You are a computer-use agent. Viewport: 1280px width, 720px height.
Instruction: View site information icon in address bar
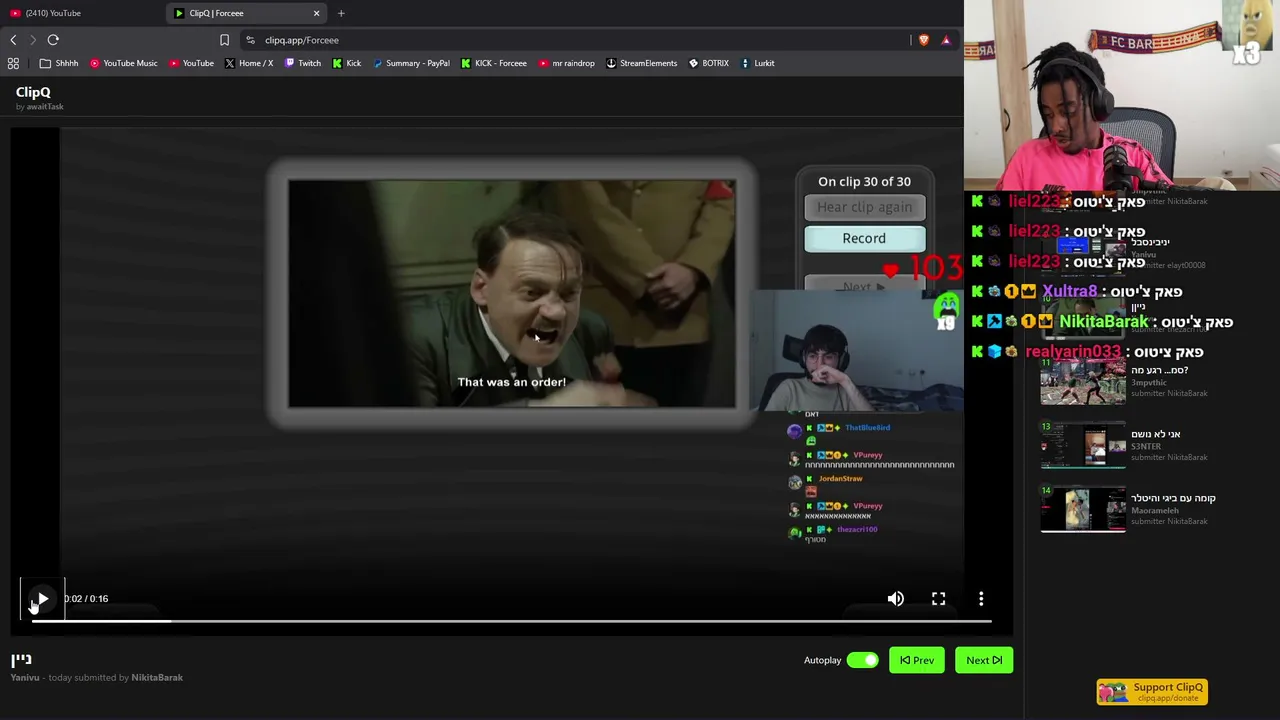point(250,40)
